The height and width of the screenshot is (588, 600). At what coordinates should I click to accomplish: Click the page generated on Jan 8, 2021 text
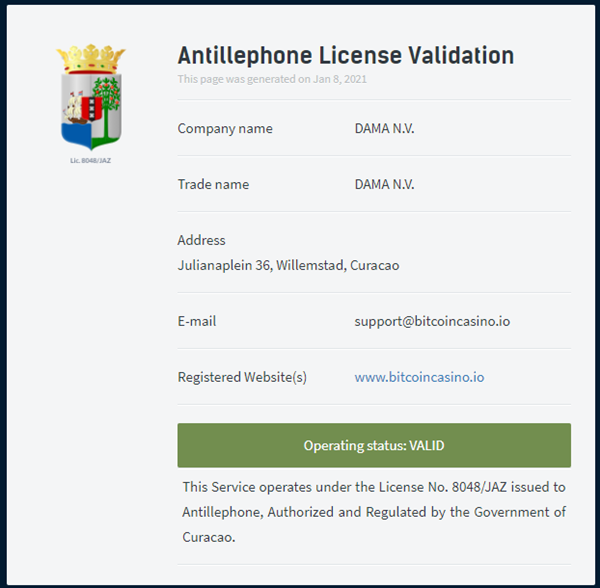click(272, 79)
